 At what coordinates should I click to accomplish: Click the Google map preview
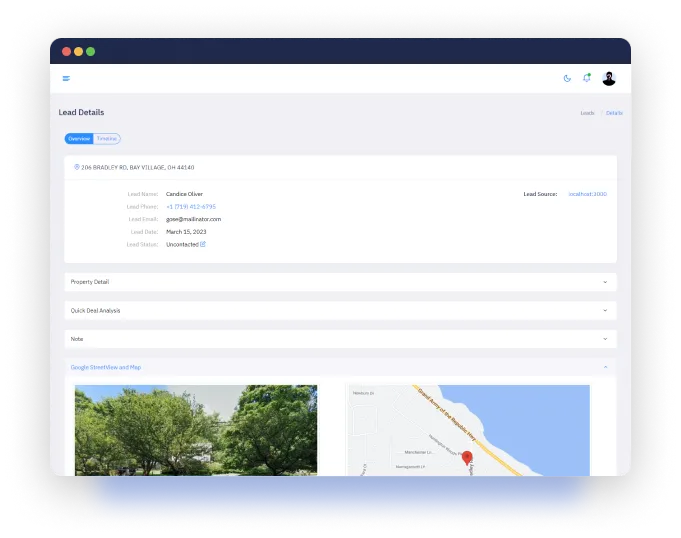pyautogui.click(x=468, y=430)
